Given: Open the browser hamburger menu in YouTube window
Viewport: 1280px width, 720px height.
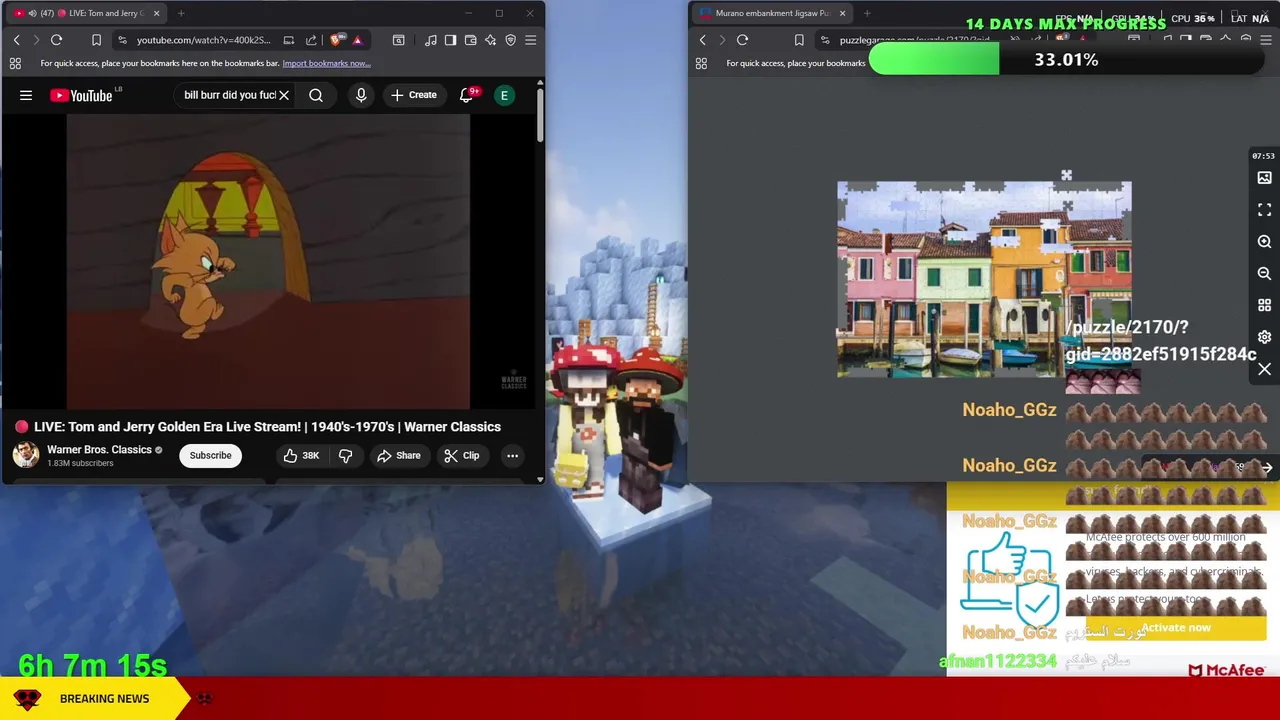Looking at the screenshot, I should point(530,40).
